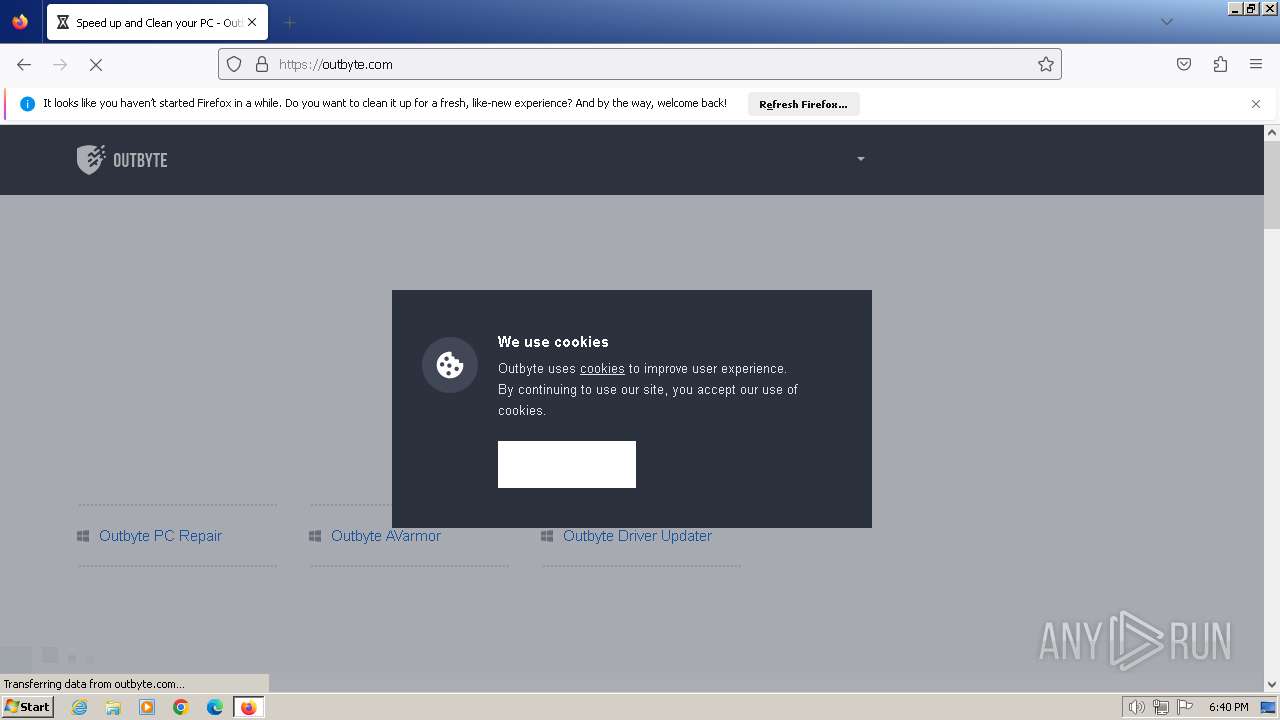The width and height of the screenshot is (1280, 720).
Task: Click the scrollbar down arrow
Action: click(x=1272, y=685)
